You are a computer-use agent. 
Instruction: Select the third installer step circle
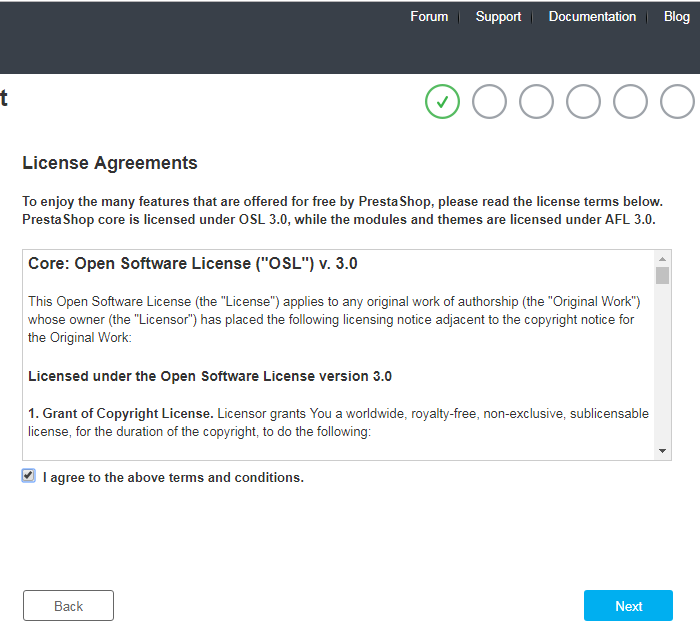536,102
